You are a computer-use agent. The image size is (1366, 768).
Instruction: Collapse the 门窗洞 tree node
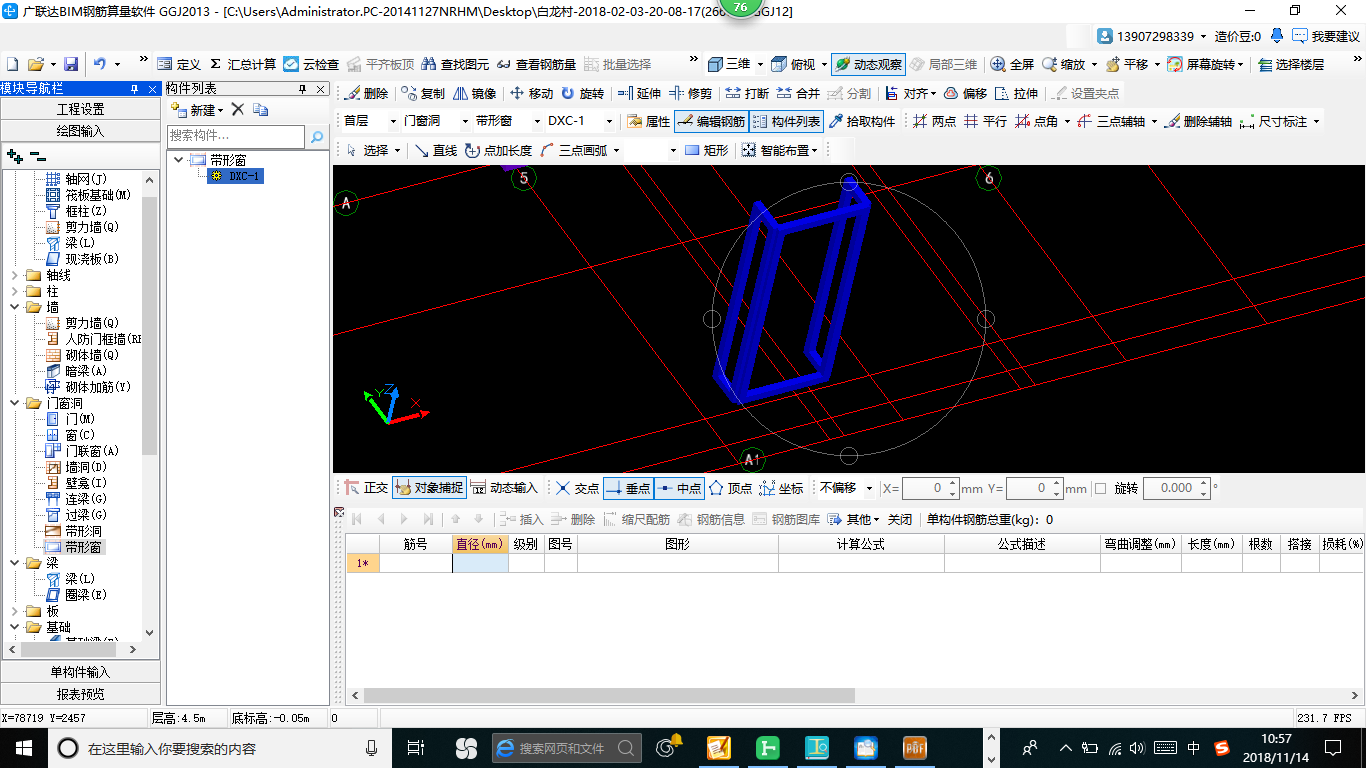click(16, 403)
